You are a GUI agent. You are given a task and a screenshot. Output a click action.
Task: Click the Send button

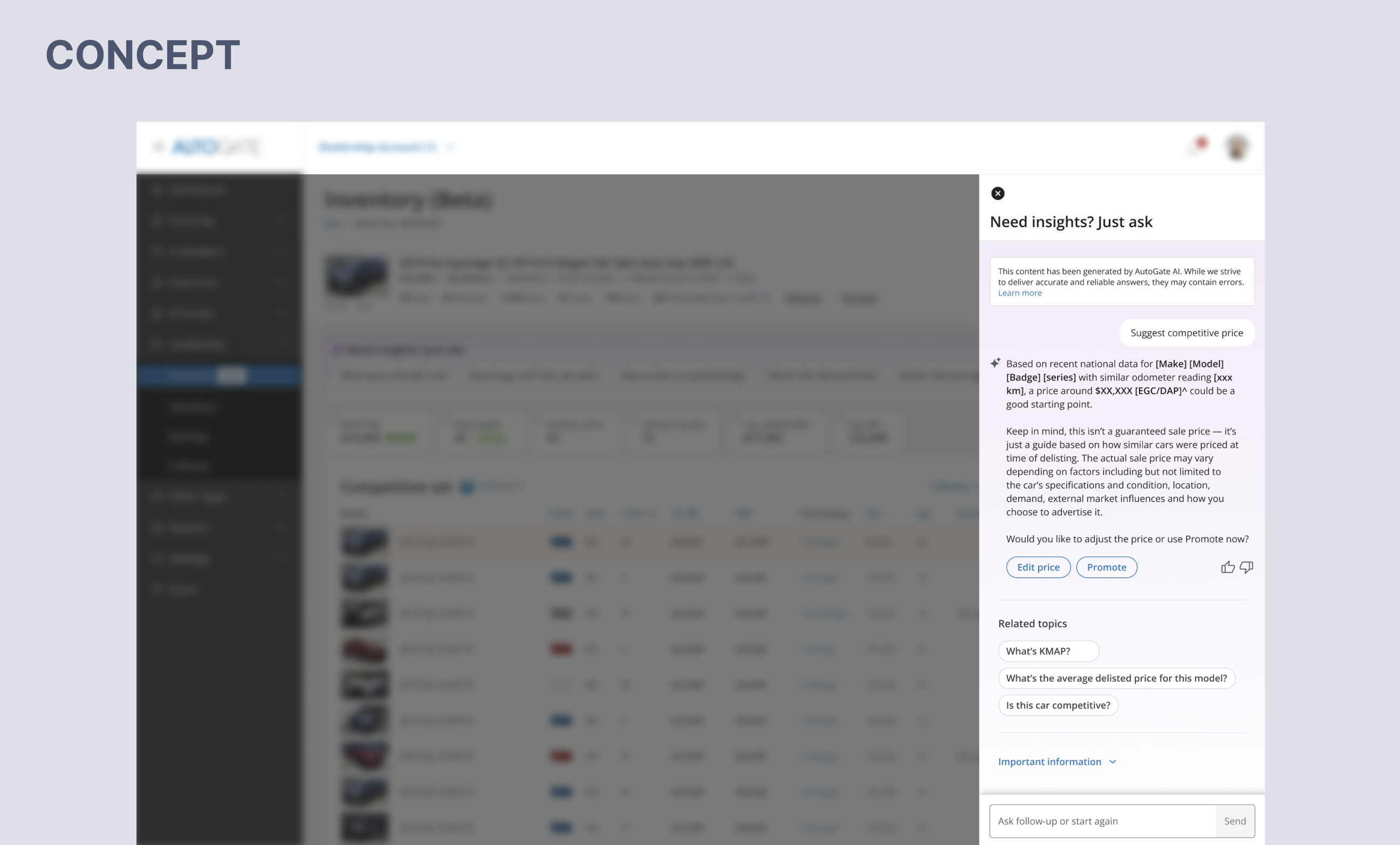click(1234, 821)
